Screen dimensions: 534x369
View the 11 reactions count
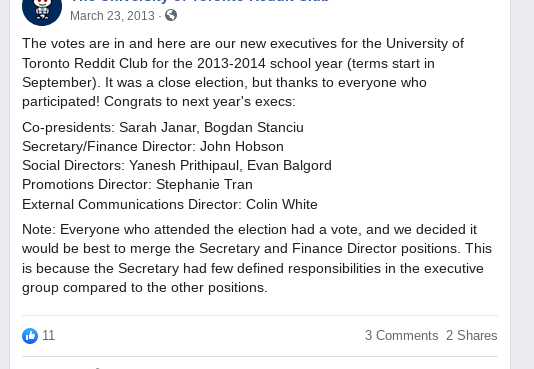point(48,336)
